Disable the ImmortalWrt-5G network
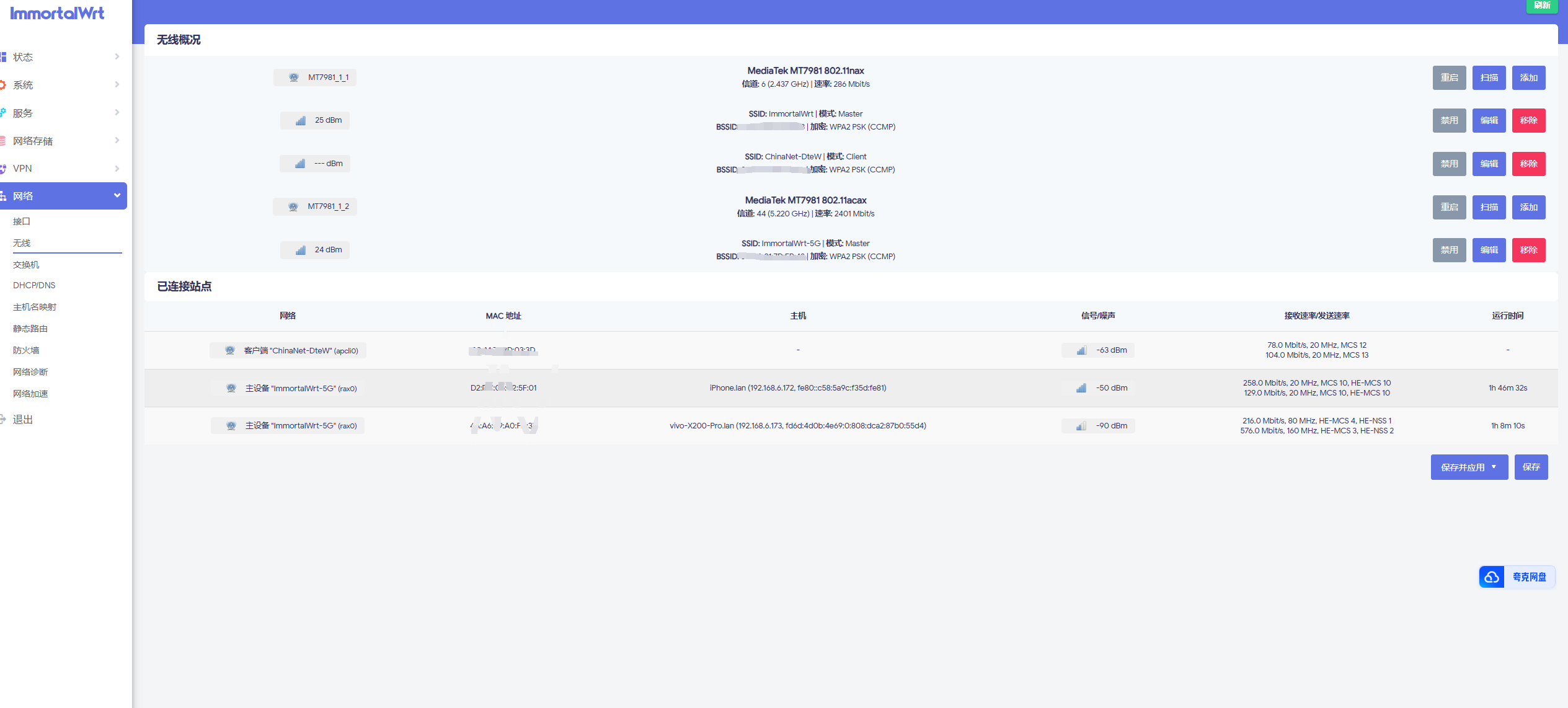This screenshot has height=708, width=1568. click(x=1449, y=250)
